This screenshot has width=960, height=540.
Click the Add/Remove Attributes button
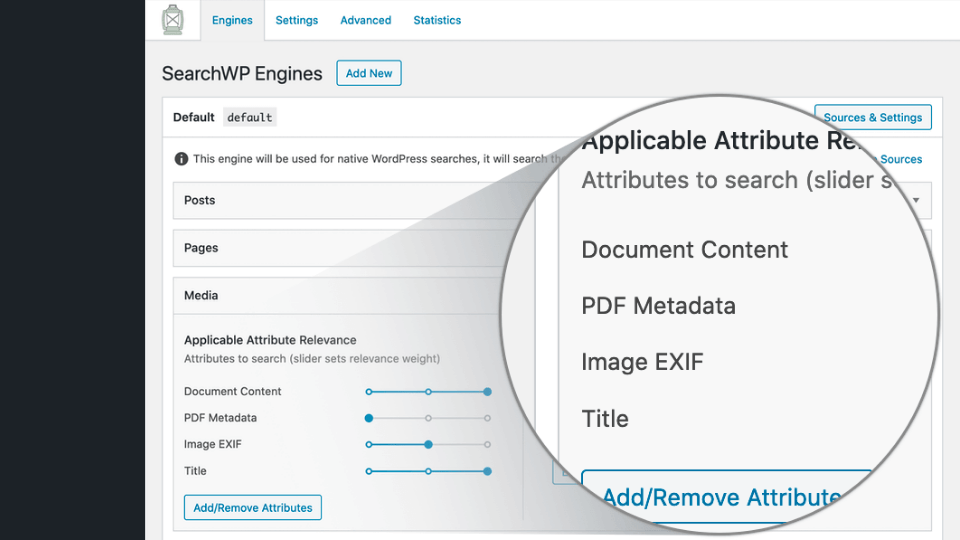253,508
